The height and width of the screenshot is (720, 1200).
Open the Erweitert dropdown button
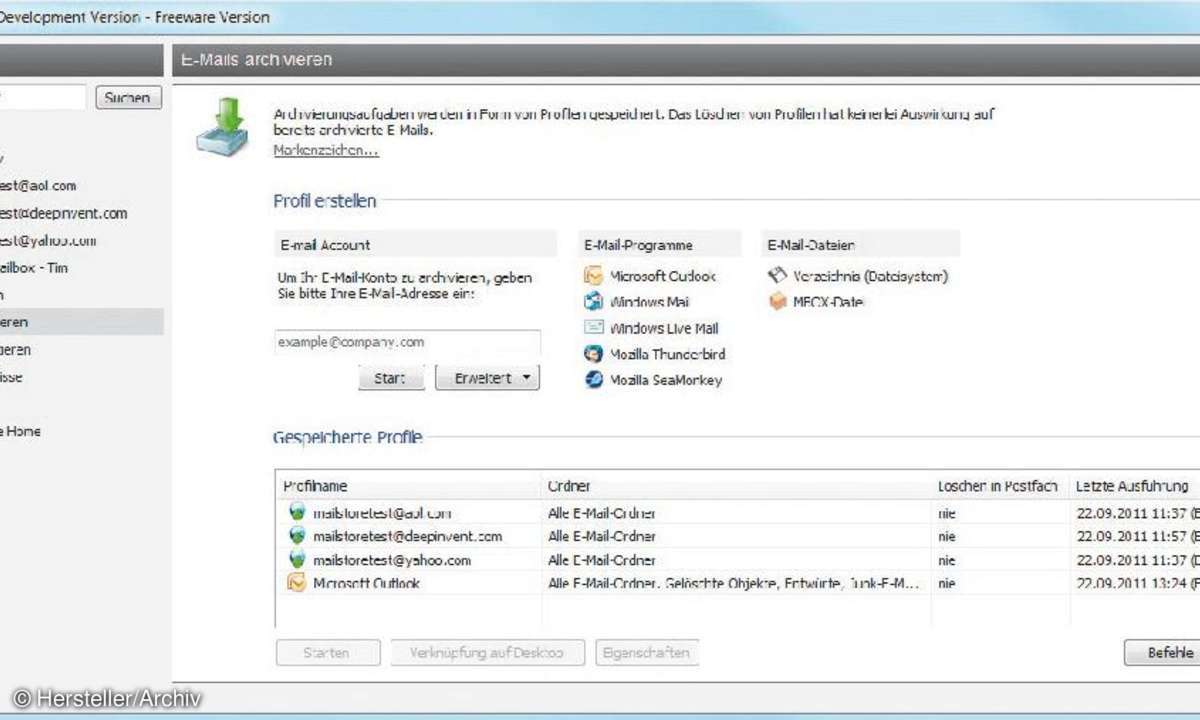[x=487, y=378]
